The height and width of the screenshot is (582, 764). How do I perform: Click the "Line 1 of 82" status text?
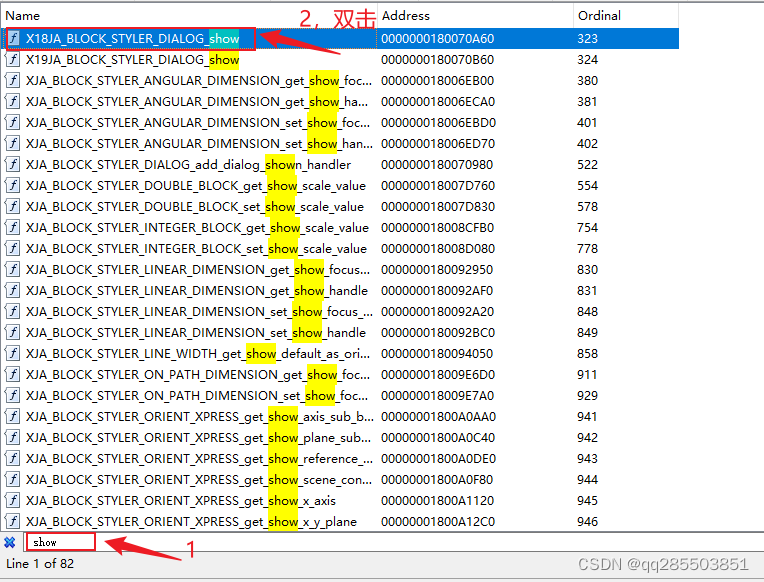coord(40,564)
